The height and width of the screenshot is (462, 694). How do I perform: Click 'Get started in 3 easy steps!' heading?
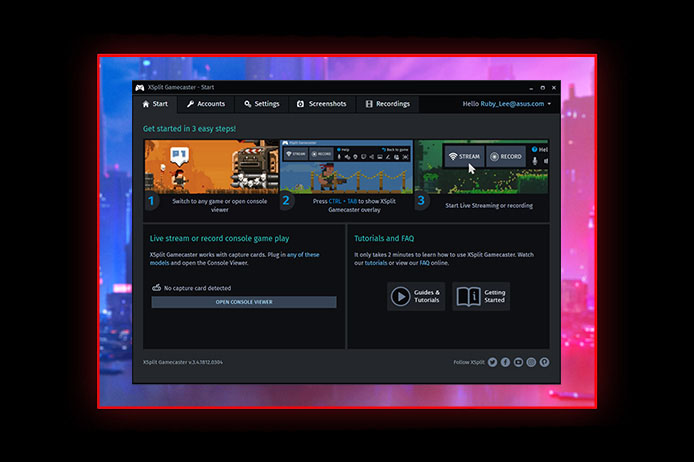tap(189, 129)
